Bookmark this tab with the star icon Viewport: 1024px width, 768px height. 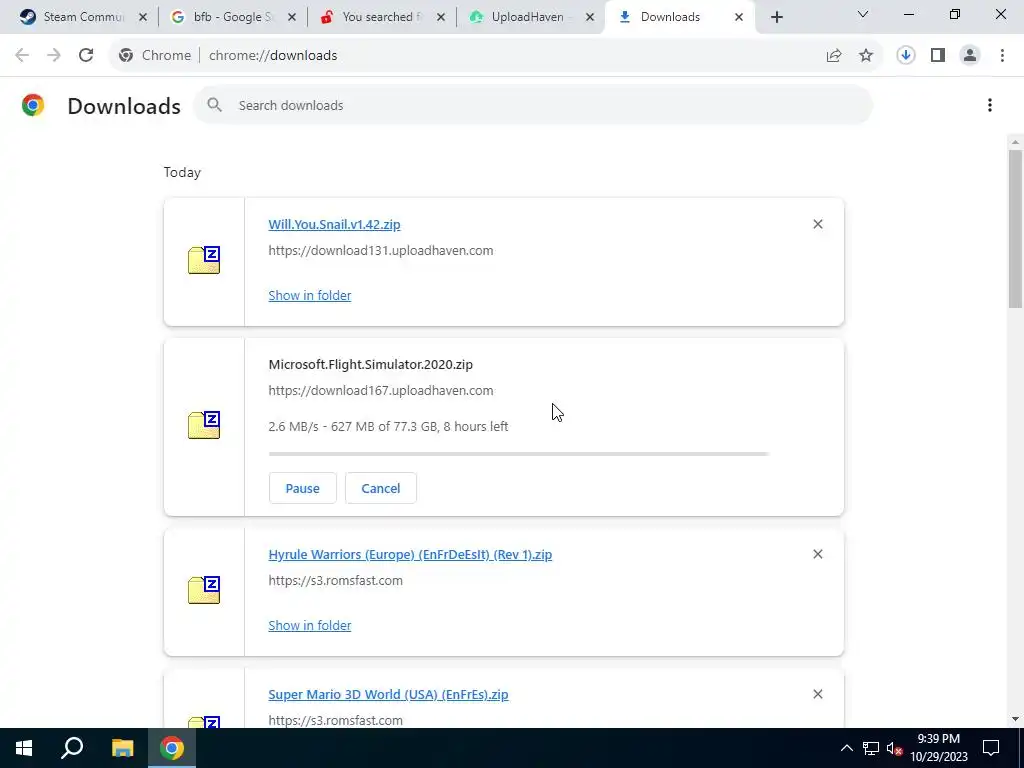(866, 56)
